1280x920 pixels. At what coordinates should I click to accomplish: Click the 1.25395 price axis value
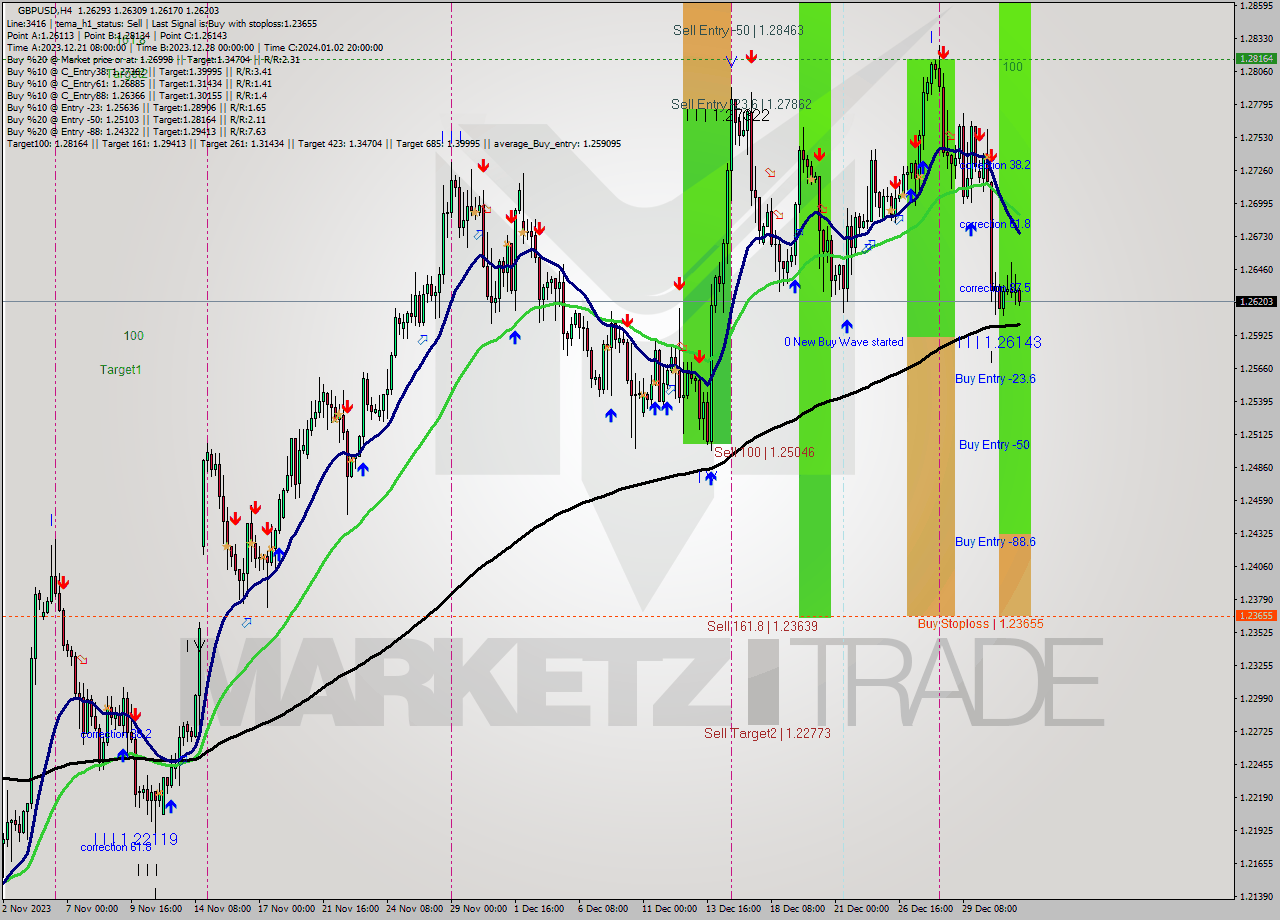coord(1256,401)
